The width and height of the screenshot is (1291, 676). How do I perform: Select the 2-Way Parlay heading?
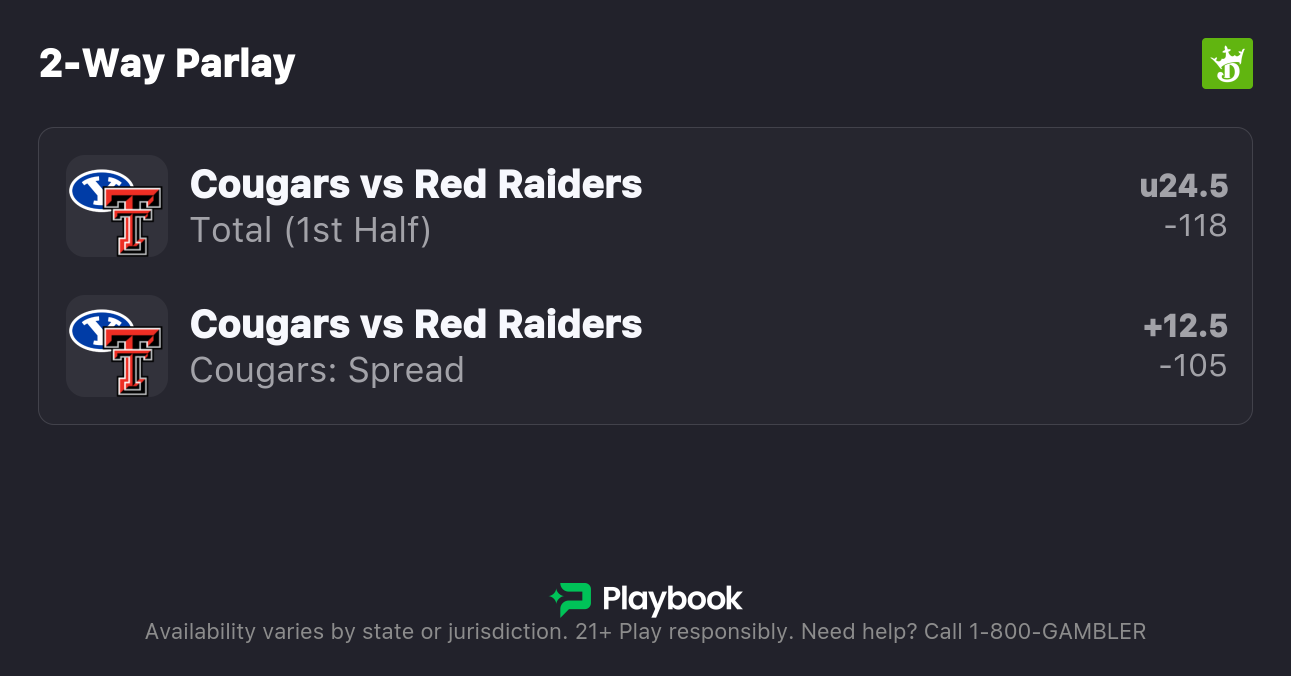click(x=167, y=64)
